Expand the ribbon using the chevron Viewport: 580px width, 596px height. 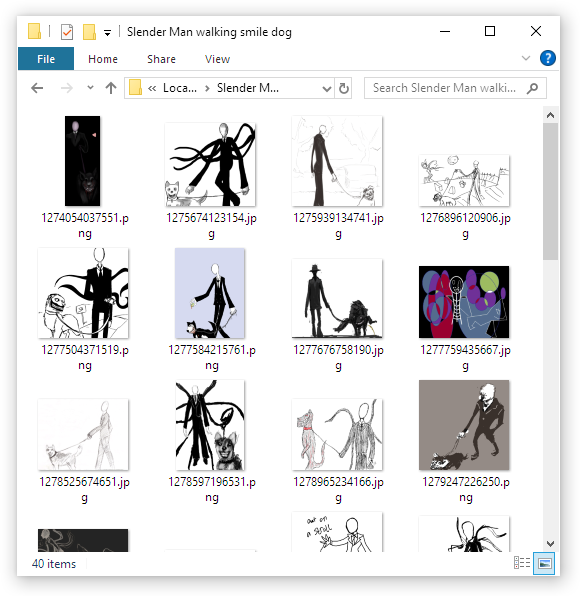(526, 58)
